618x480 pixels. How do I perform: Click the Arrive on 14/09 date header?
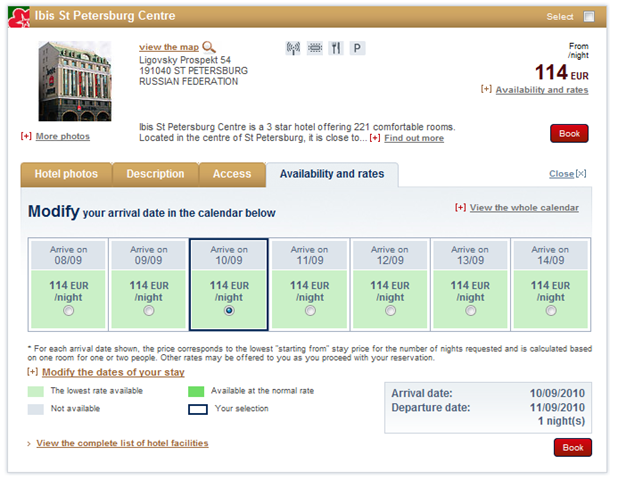point(551,255)
